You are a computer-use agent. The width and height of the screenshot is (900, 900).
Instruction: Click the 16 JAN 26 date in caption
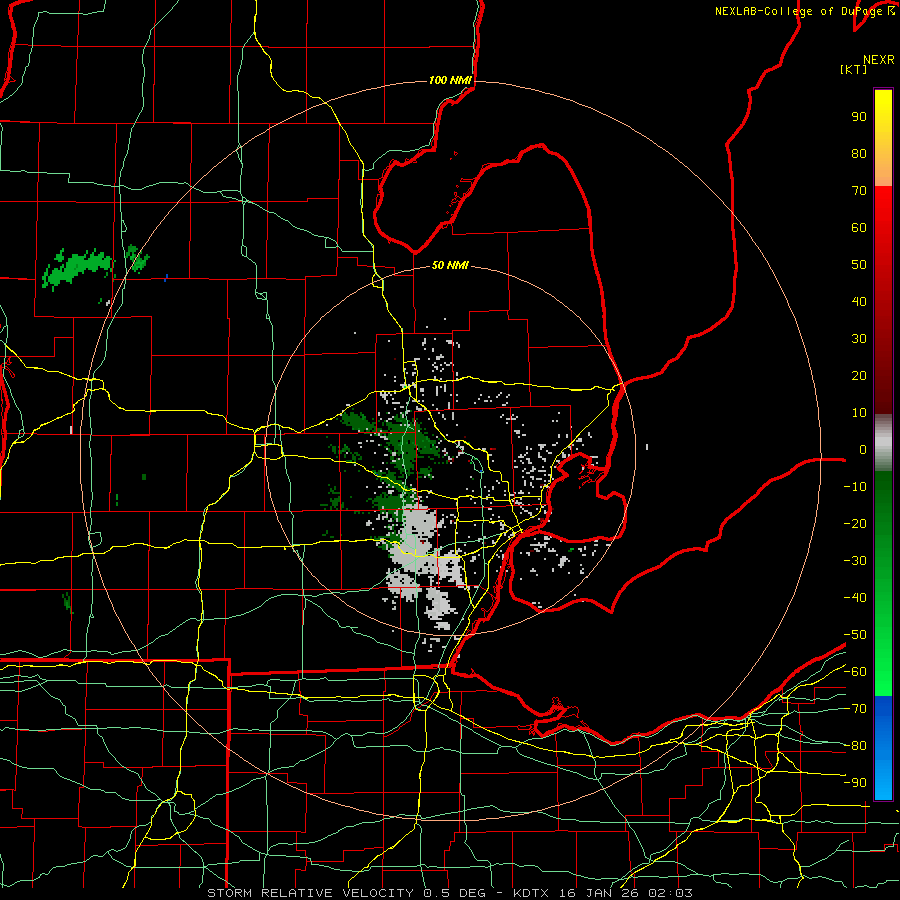coord(599,893)
